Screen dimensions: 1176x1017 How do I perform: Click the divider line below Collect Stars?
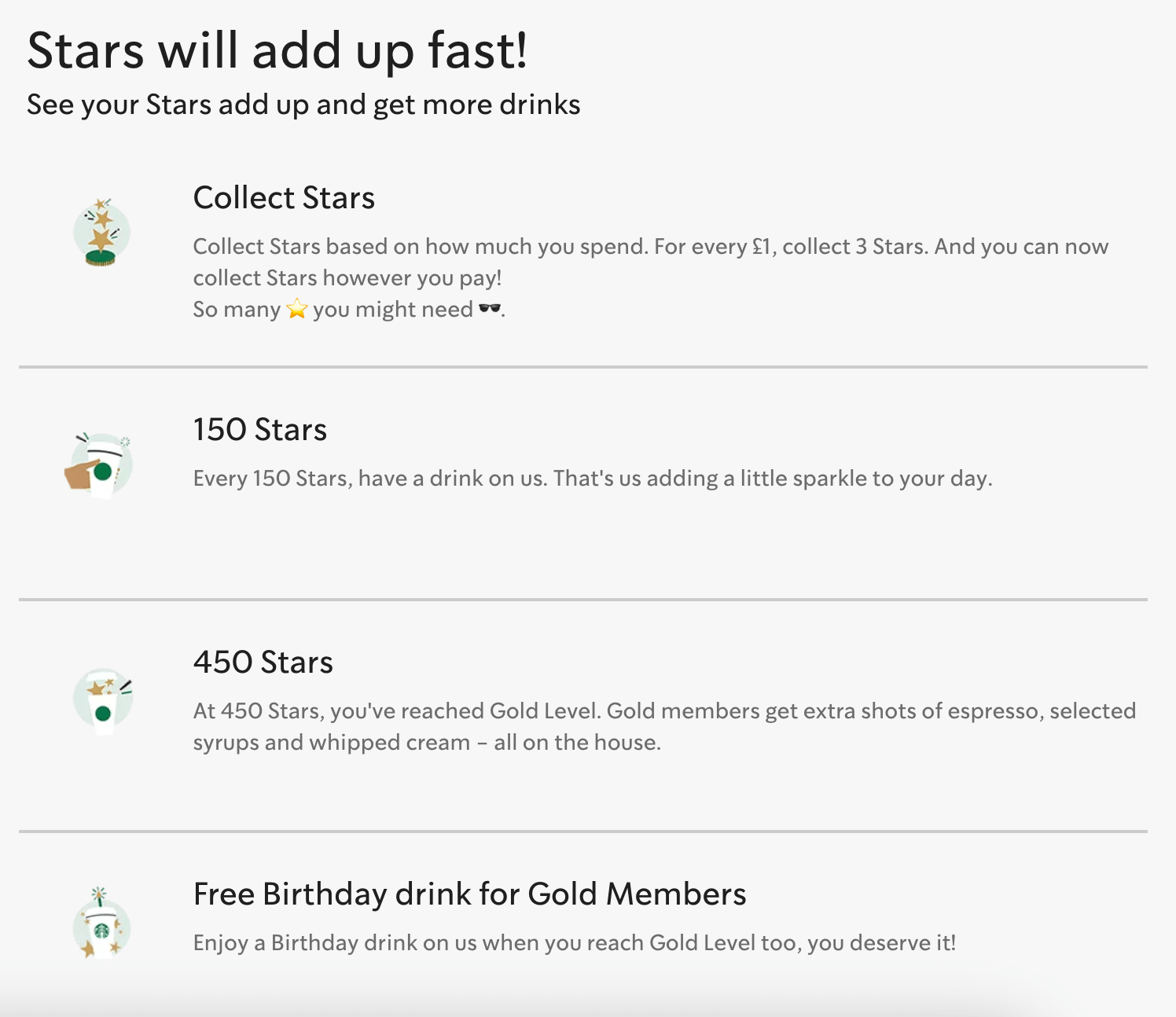point(588,365)
